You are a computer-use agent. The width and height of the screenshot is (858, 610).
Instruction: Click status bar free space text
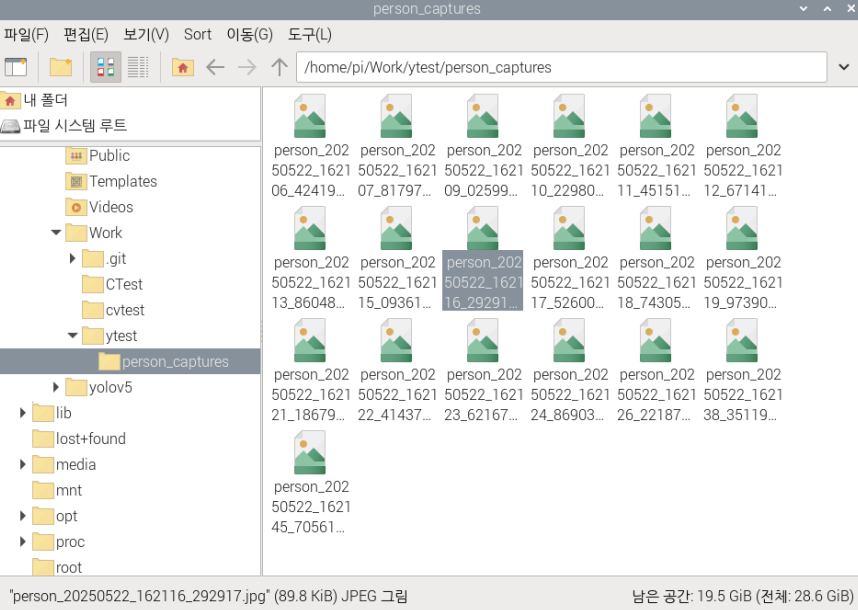[742, 596]
